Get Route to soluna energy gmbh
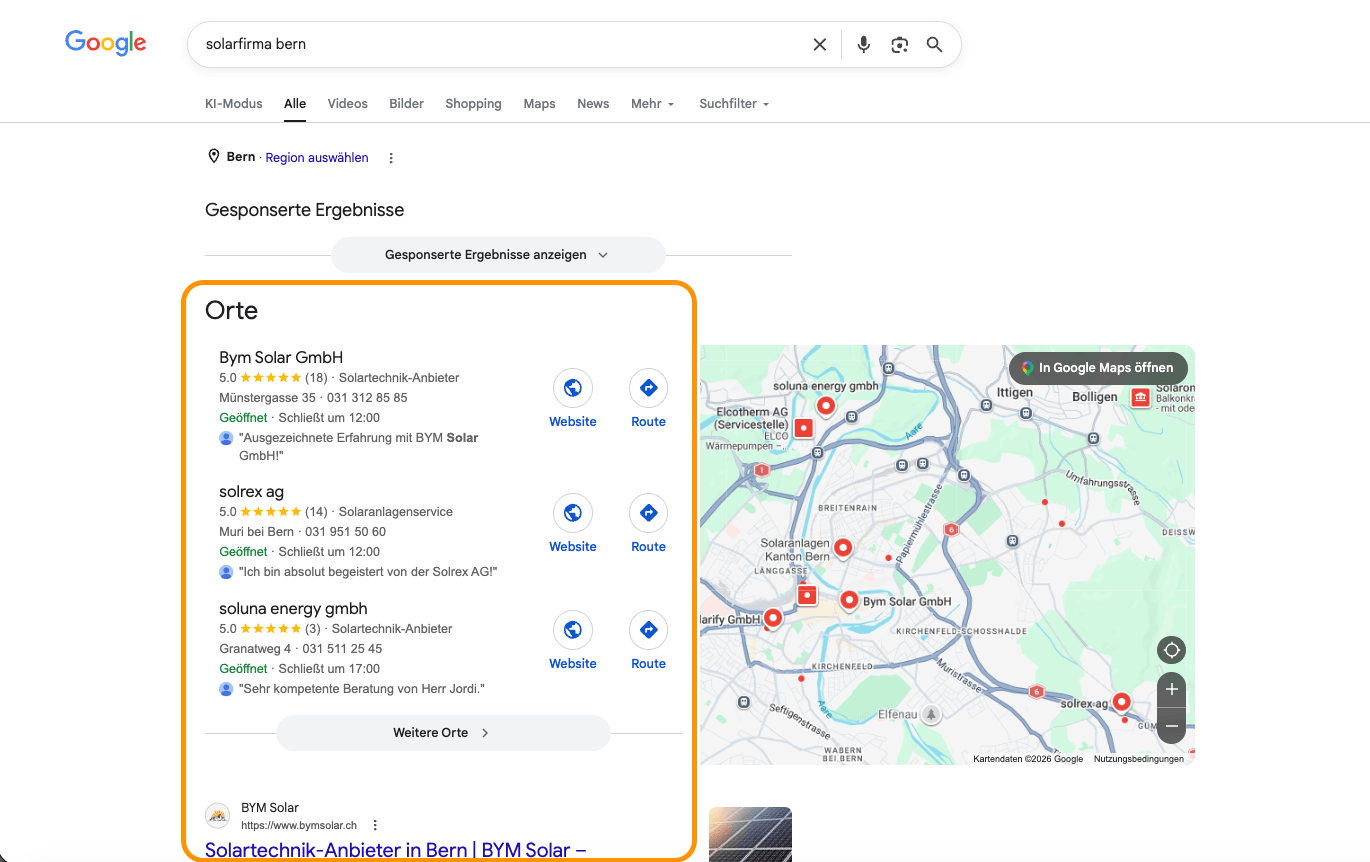The image size is (1370, 862). click(648, 630)
